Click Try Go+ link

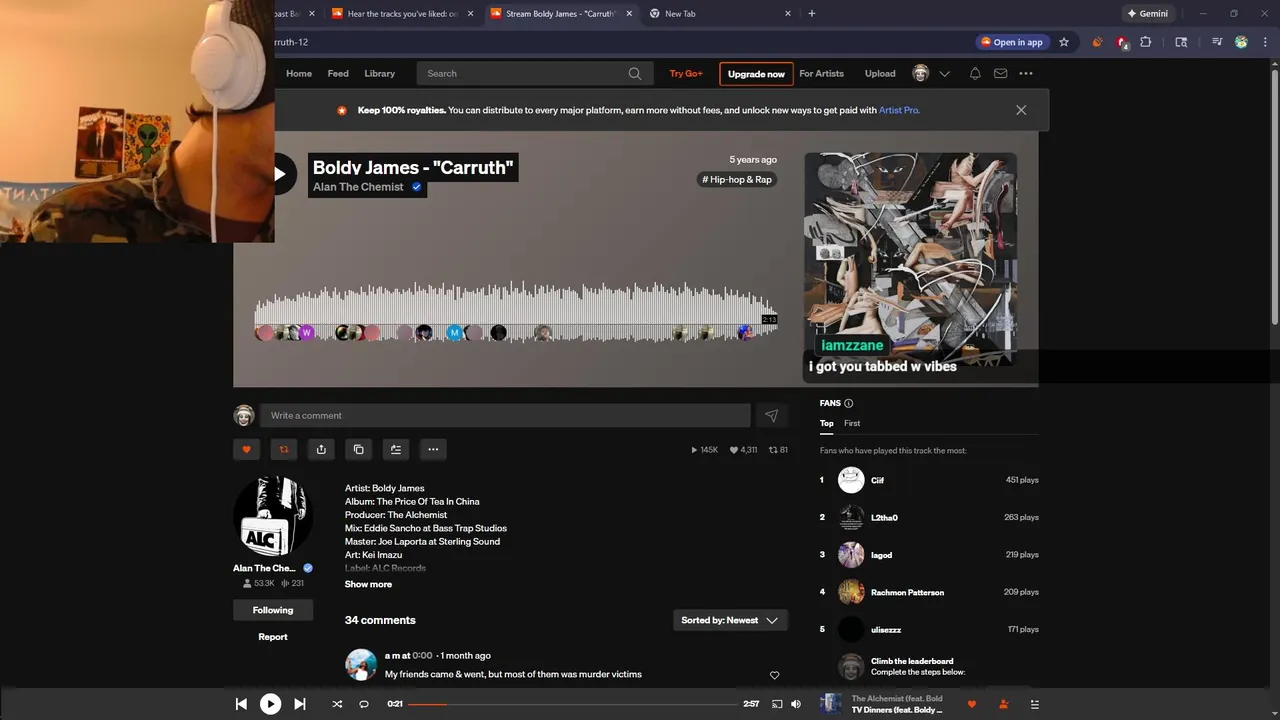pyautogui.click(x=686, y=73)
